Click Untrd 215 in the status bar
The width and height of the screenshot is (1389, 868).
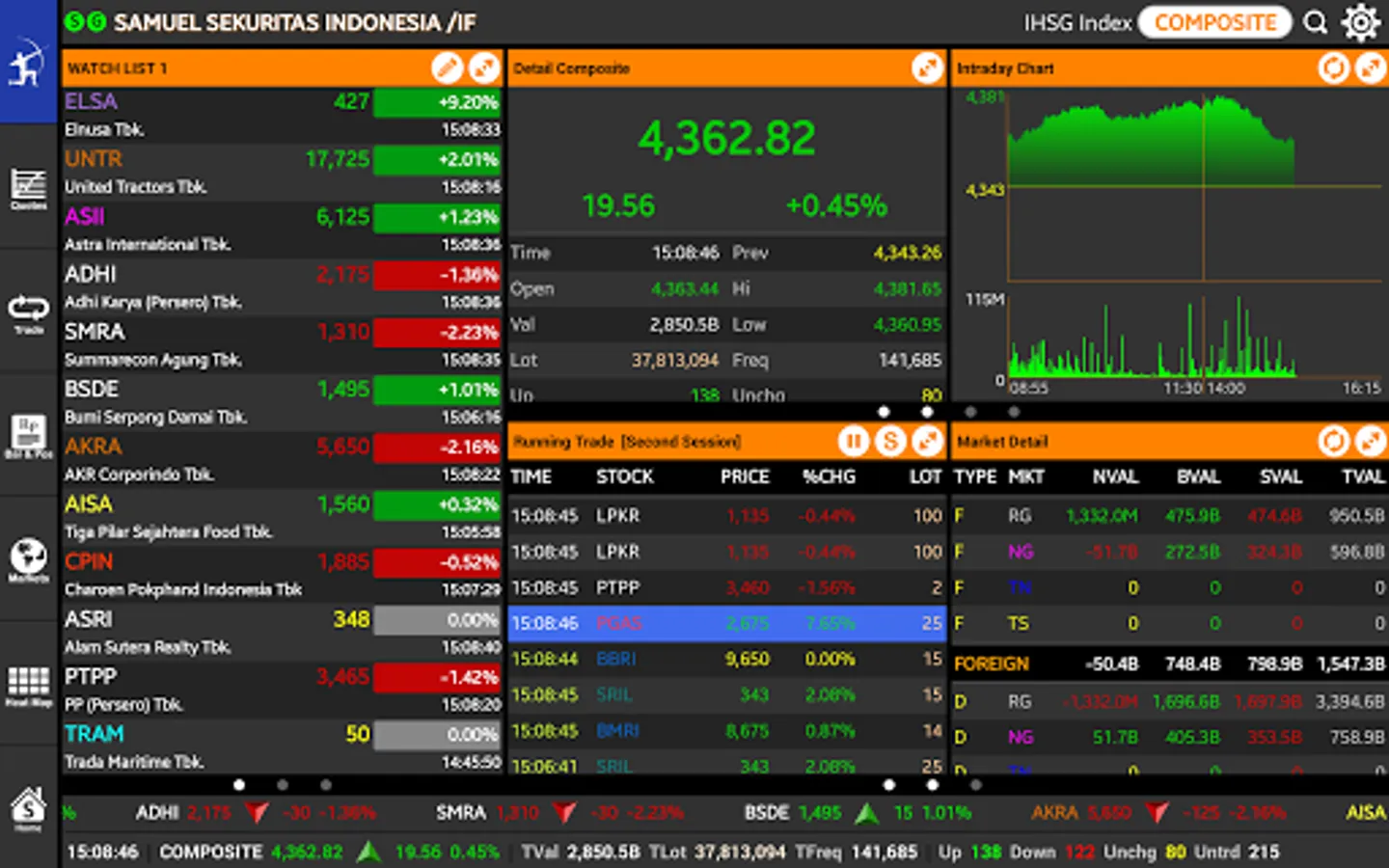(1236, 853)
